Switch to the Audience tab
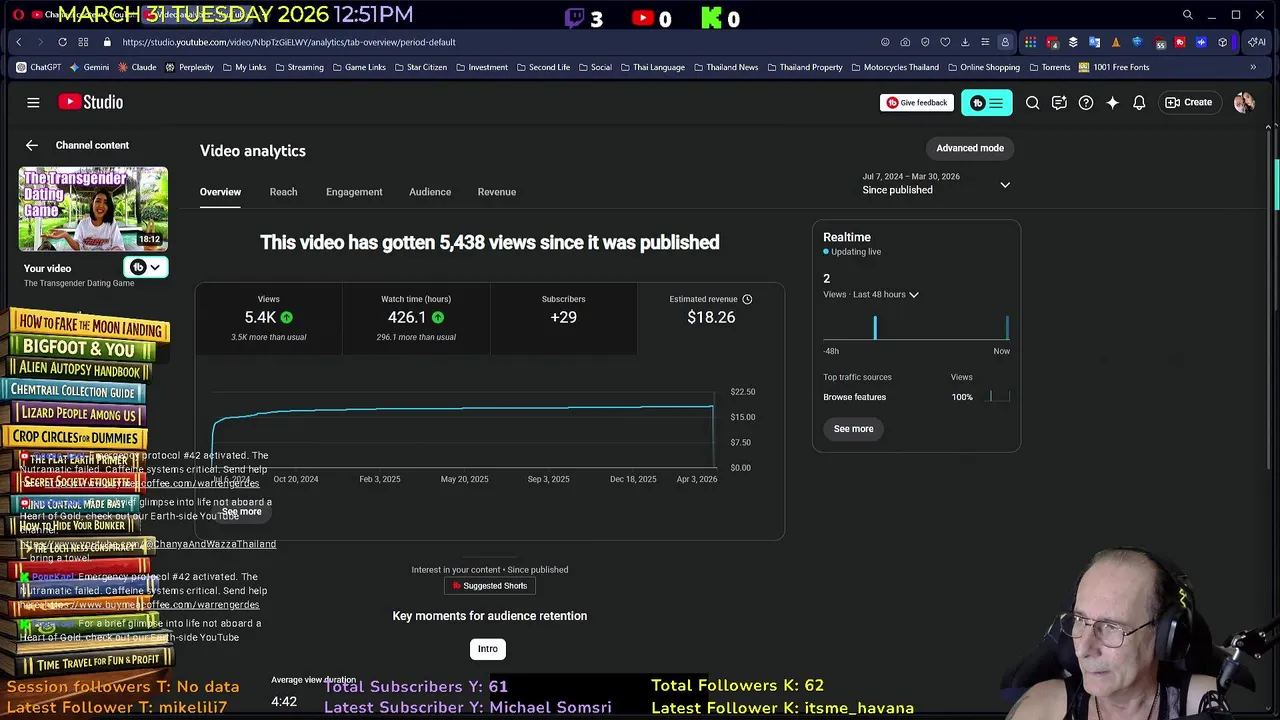1280x720 pixels. [430, 192]
